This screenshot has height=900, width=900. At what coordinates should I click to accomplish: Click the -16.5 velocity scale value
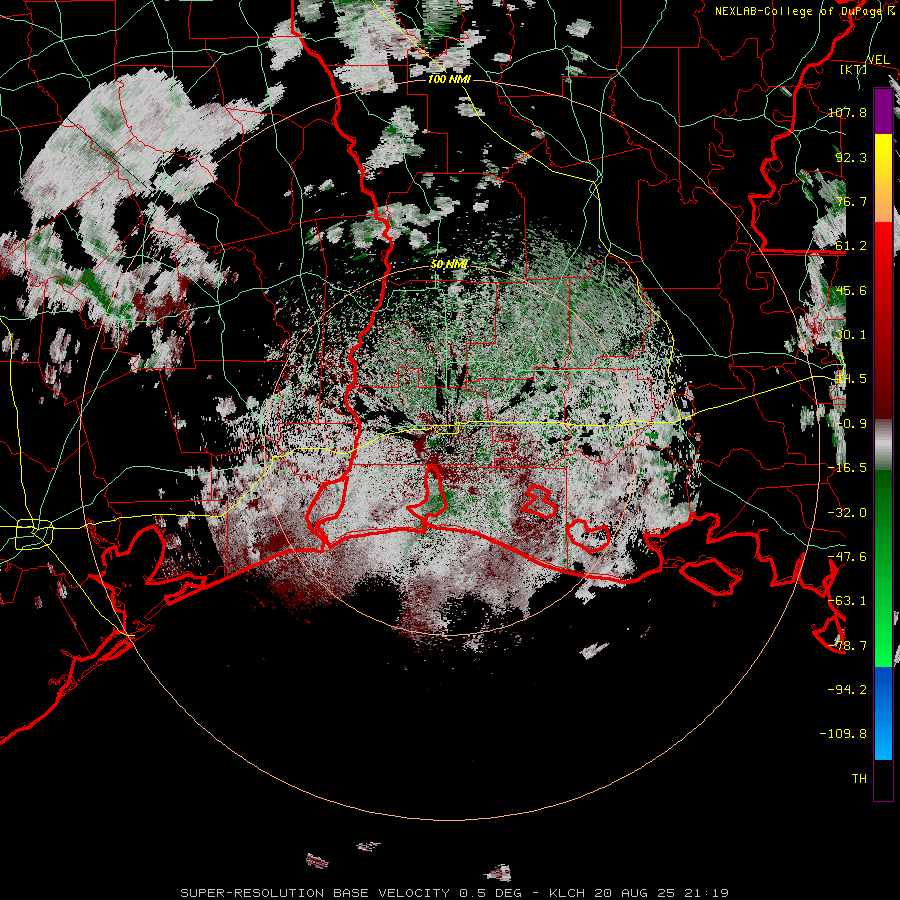(x=847, y=468)
